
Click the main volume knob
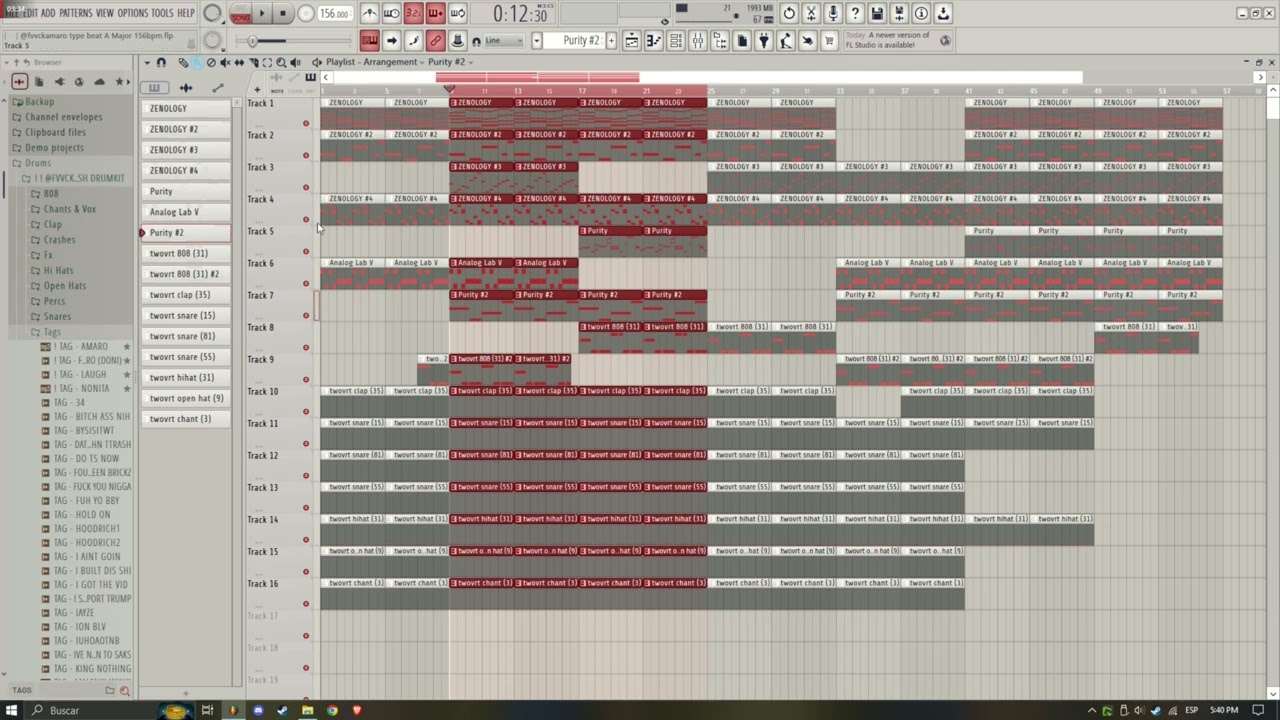point(213,14)
